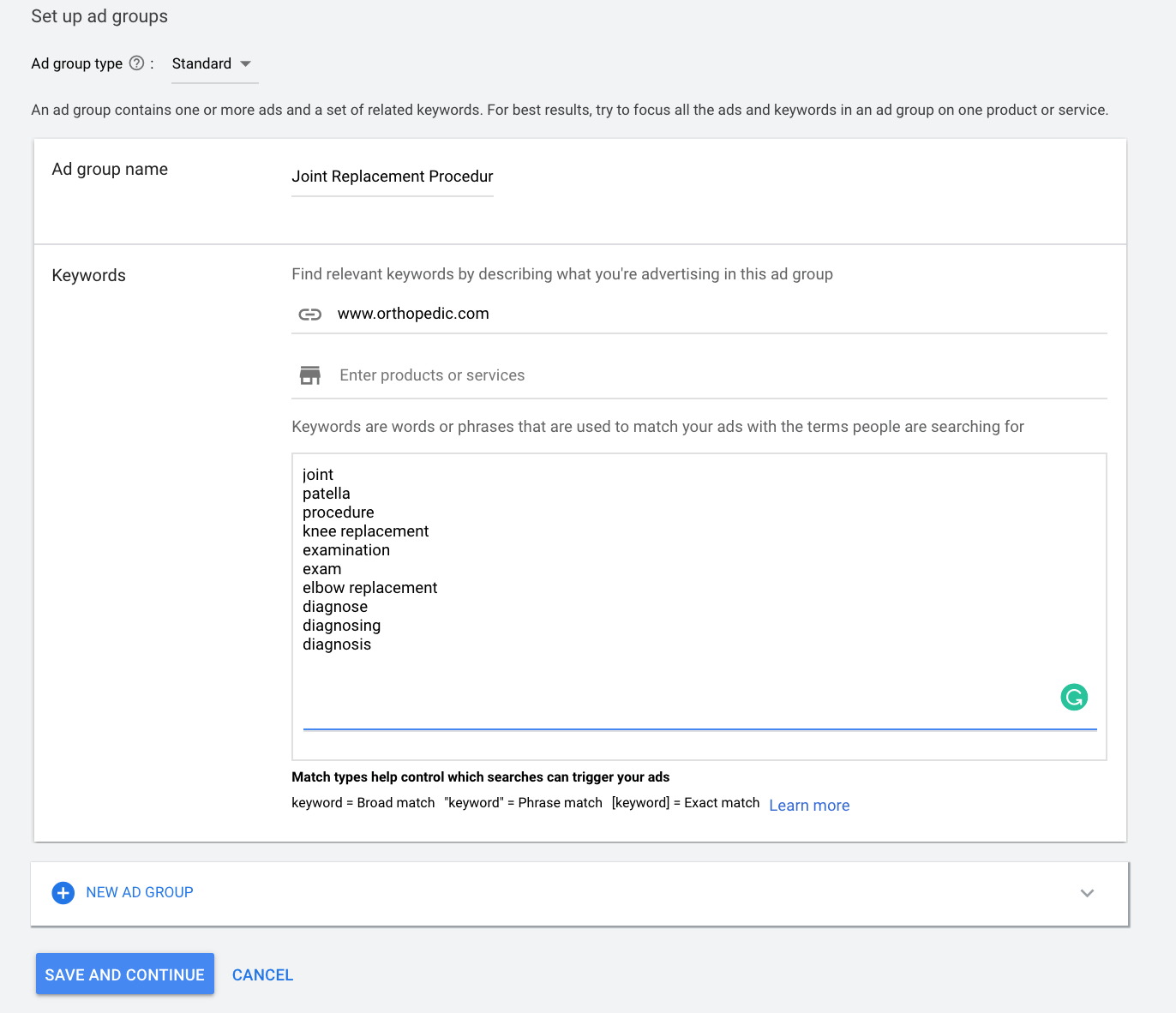Image resolution: width=1176 pixels, height=1013 pixels.
Task: Click the diagnosis keyword in the list
Action: tap(337, 644)
